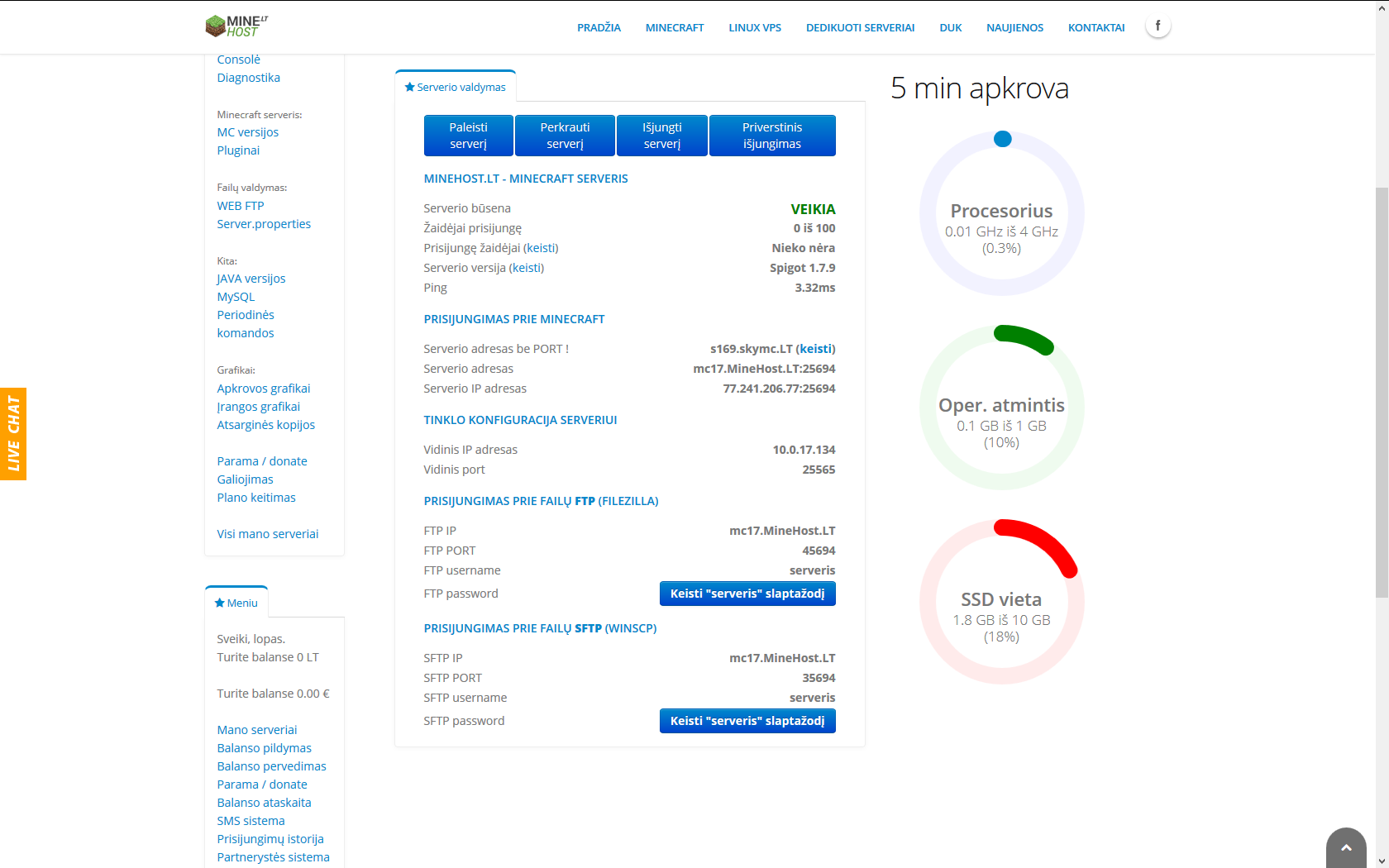
Task: Select DEDIKUOTI SERVERIAI menu item
Action: pyautogui.click(x=860, y=27)
